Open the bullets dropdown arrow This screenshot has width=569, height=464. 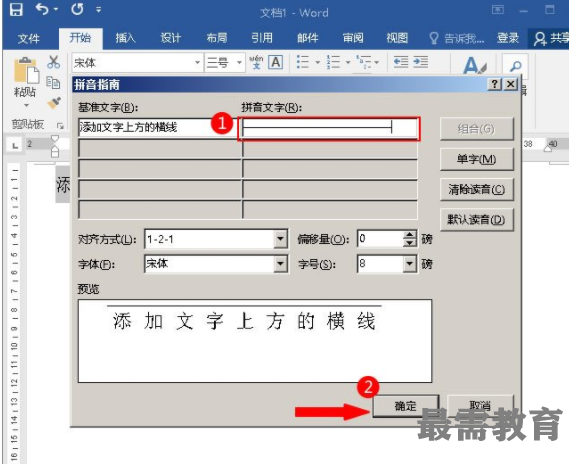(318, 62)
